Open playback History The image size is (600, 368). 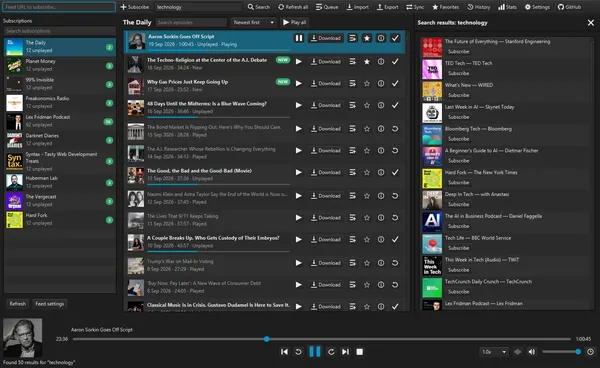coord(479,7)
